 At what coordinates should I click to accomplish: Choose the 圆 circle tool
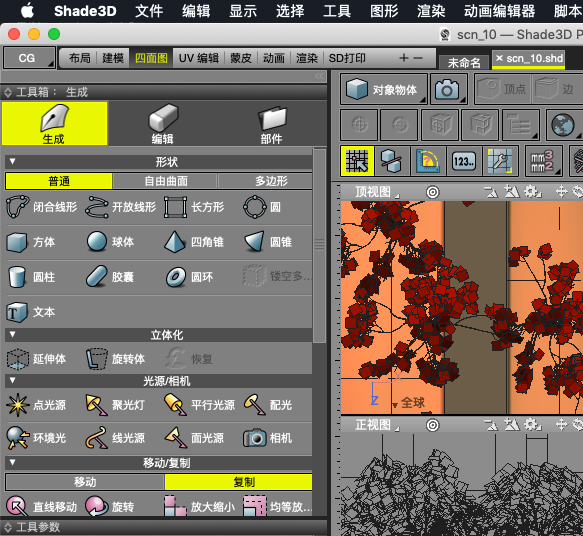click(x=262, y=207)
